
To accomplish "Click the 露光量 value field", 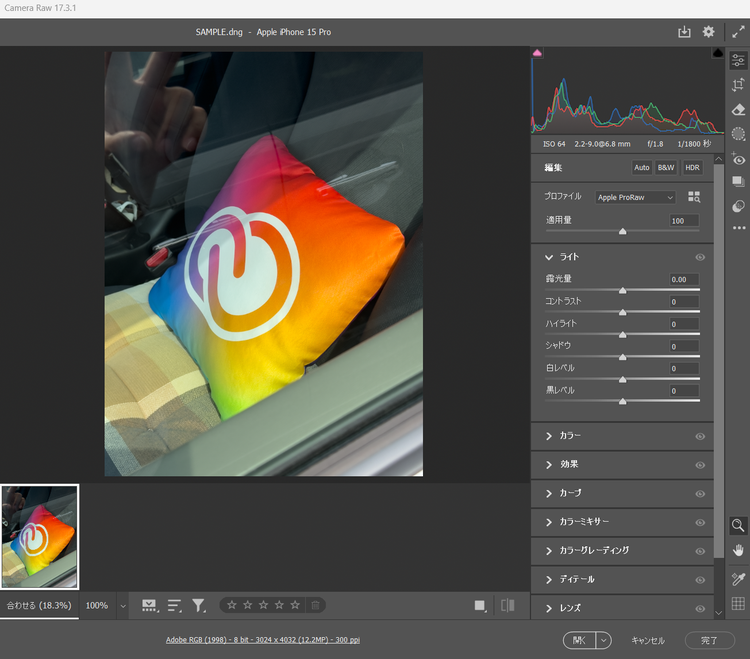I will point(684,279).
